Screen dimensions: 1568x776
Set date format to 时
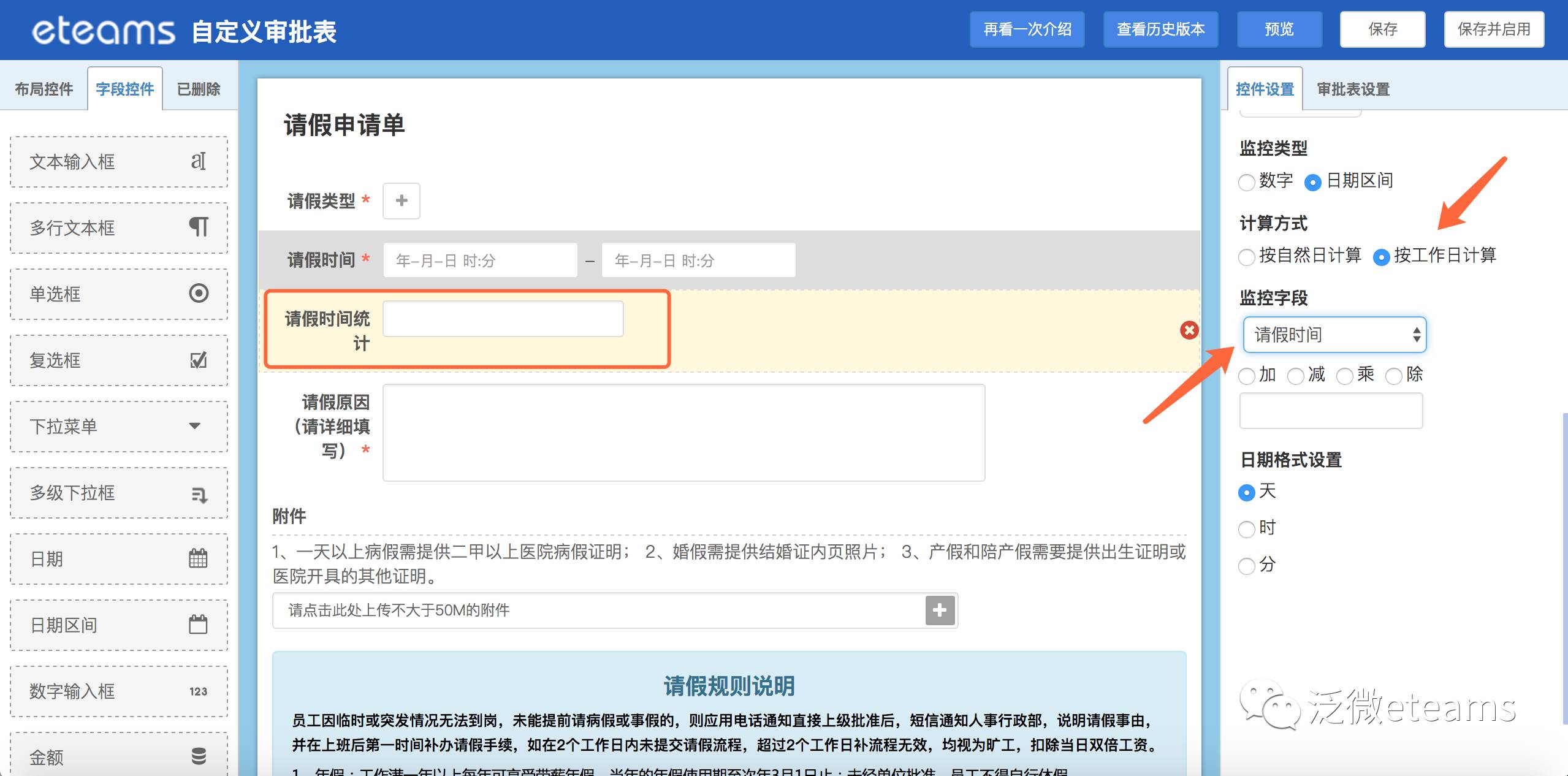1246,528
